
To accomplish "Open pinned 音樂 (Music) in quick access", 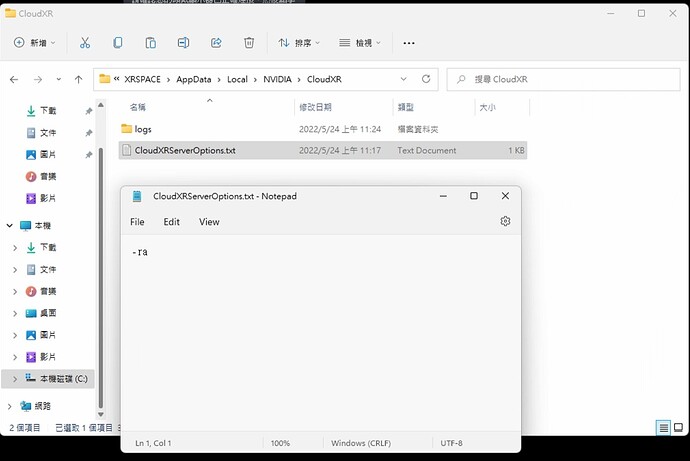I will 42,176.
